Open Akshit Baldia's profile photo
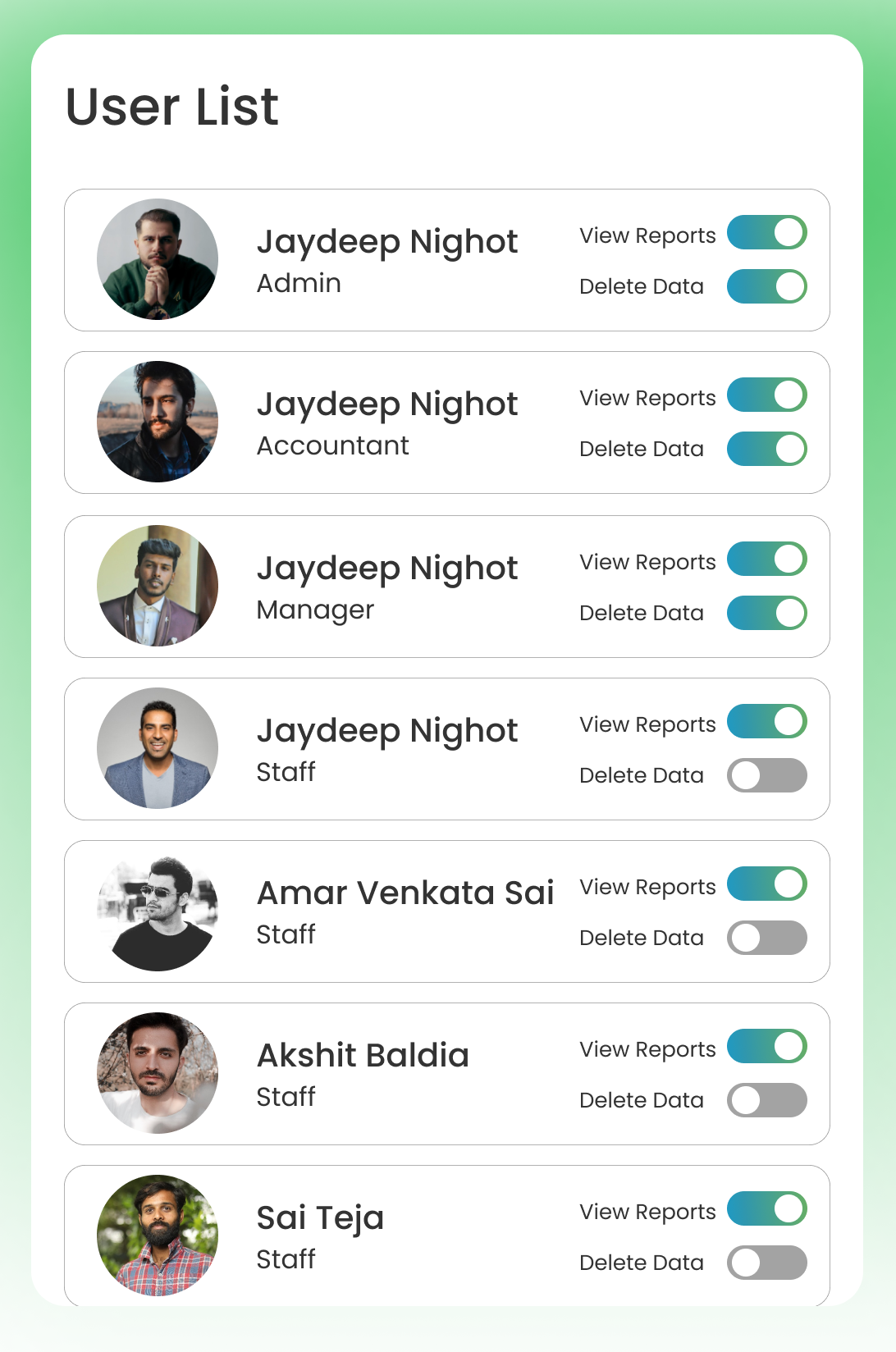Screen dimensions: 896x1352 click(x=158, y=1073)
